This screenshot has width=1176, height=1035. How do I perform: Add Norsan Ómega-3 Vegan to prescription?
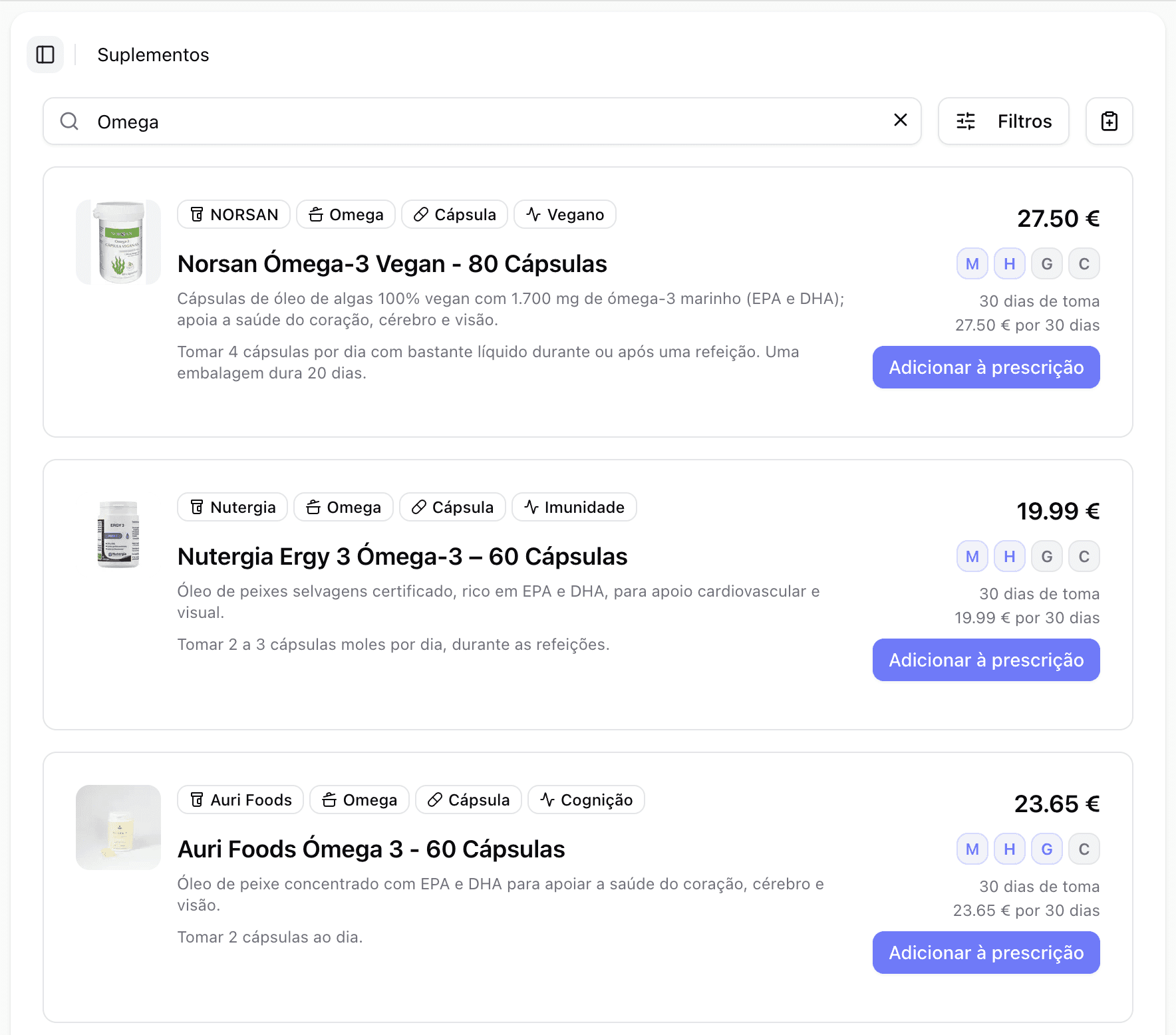986,367
